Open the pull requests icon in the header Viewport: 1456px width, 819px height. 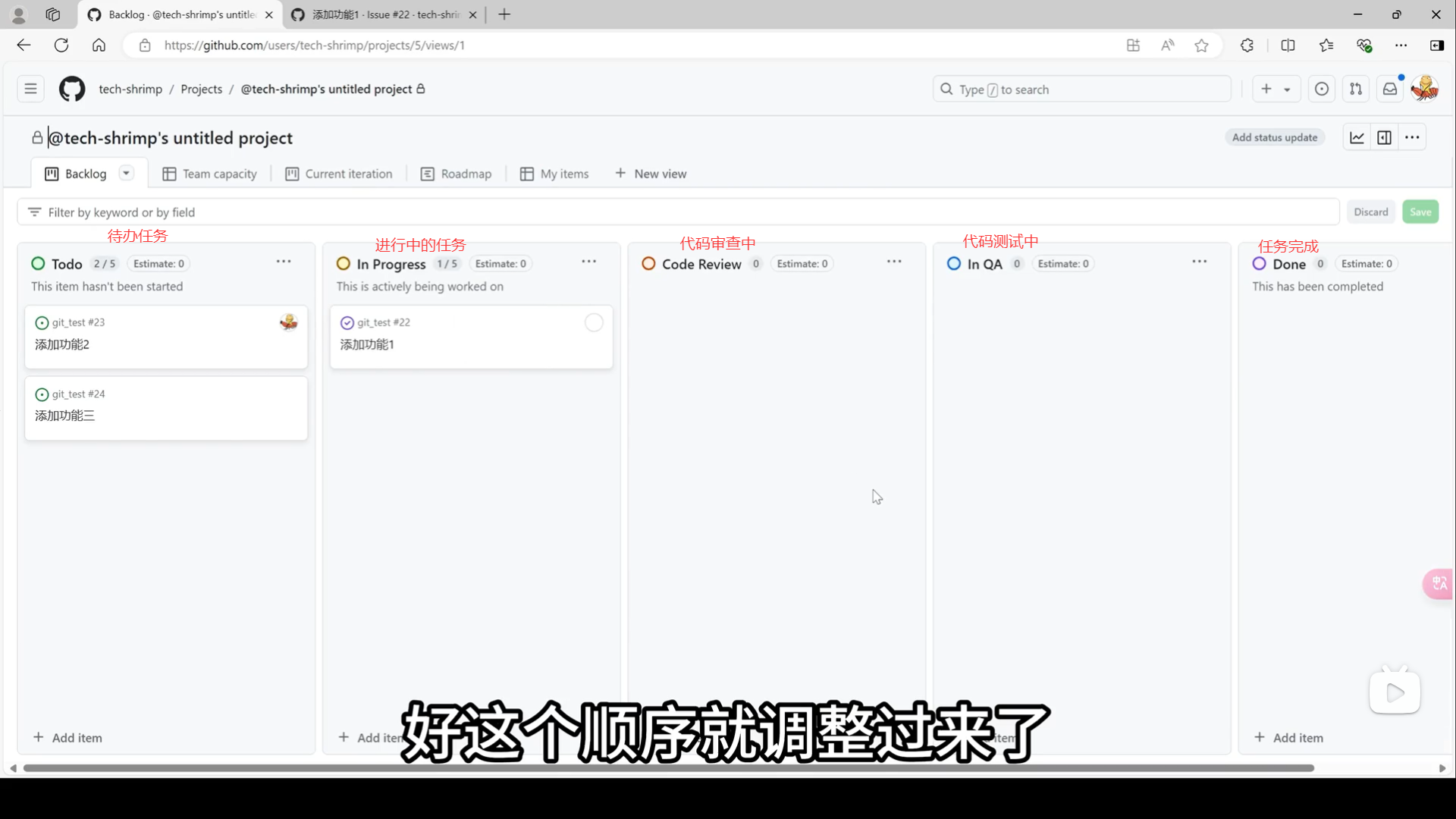[1356, 89]
